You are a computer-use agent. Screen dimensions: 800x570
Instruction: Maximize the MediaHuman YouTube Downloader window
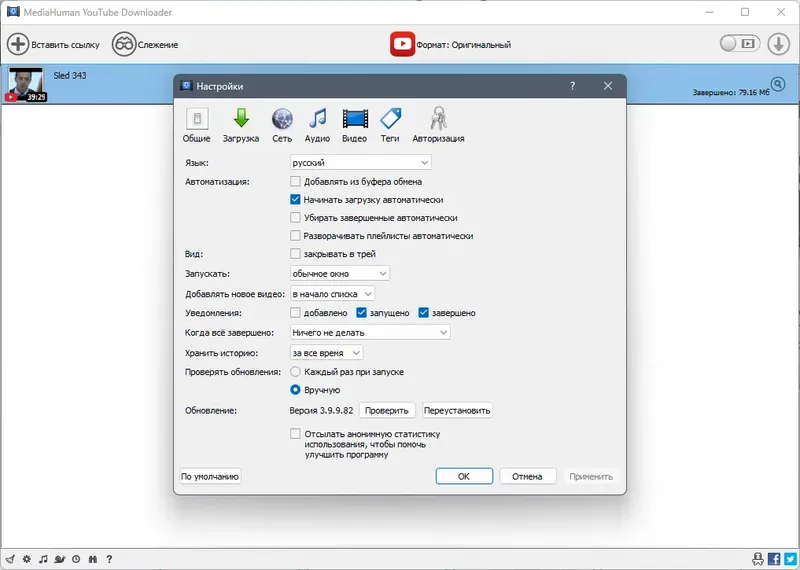click(x=745, y=12)
